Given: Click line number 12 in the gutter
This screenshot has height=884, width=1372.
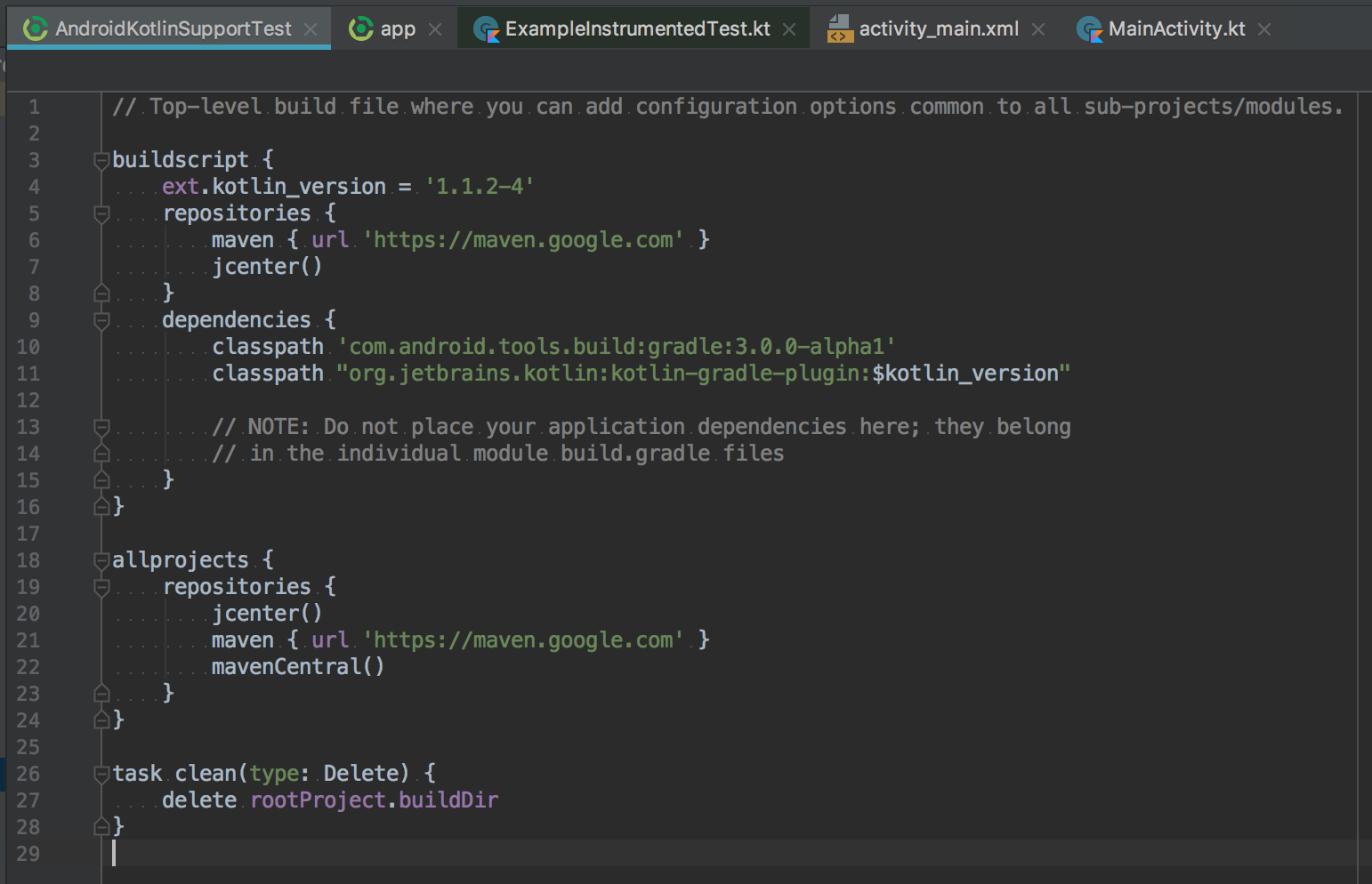Looking at the screenshot, I should tap(28, 400).
